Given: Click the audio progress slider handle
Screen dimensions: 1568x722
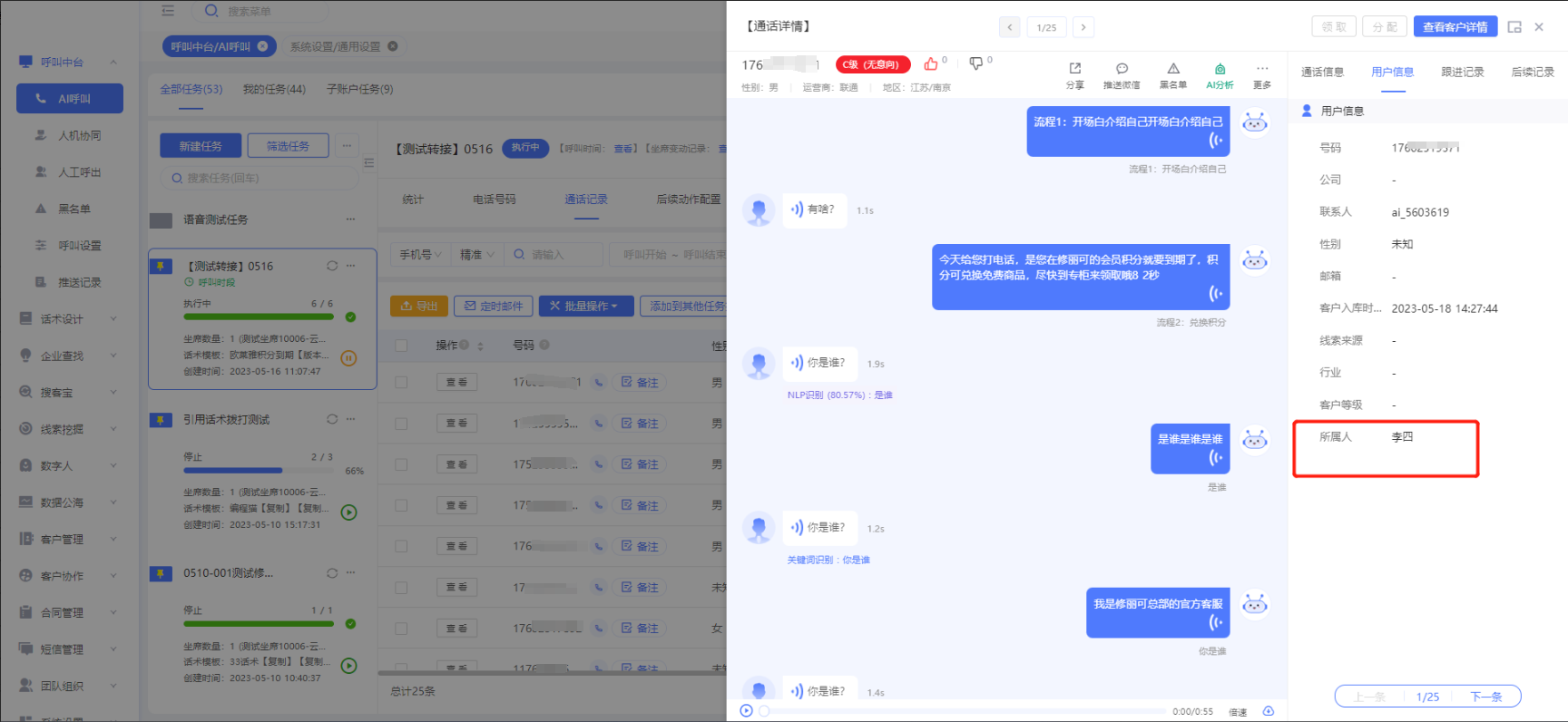Looking at the screenshot, I should (x=764, y=711).
